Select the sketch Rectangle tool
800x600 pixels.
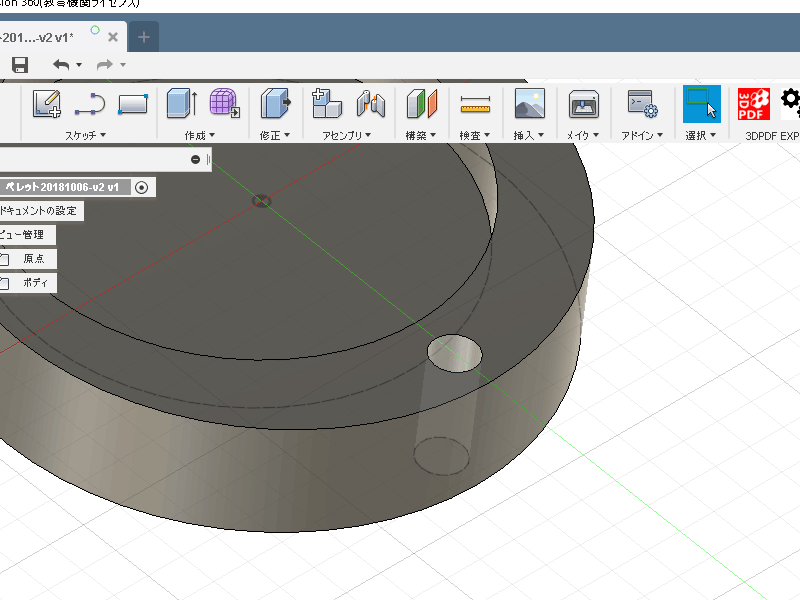click(133, 104)
